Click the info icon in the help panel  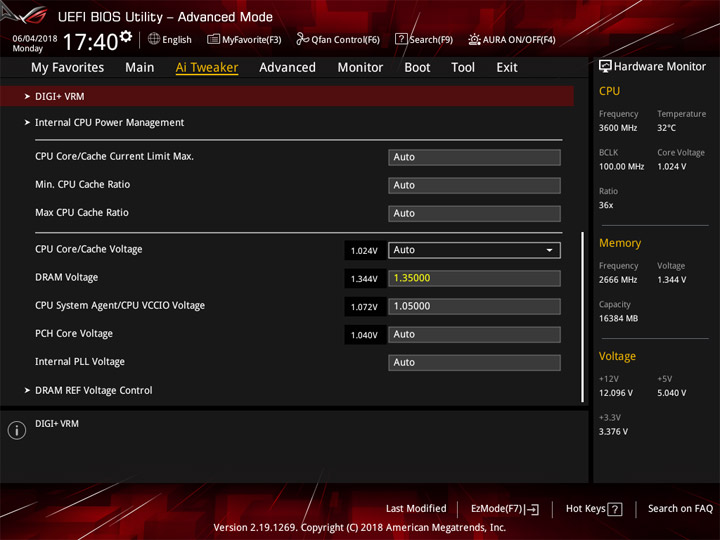(17, 430)
